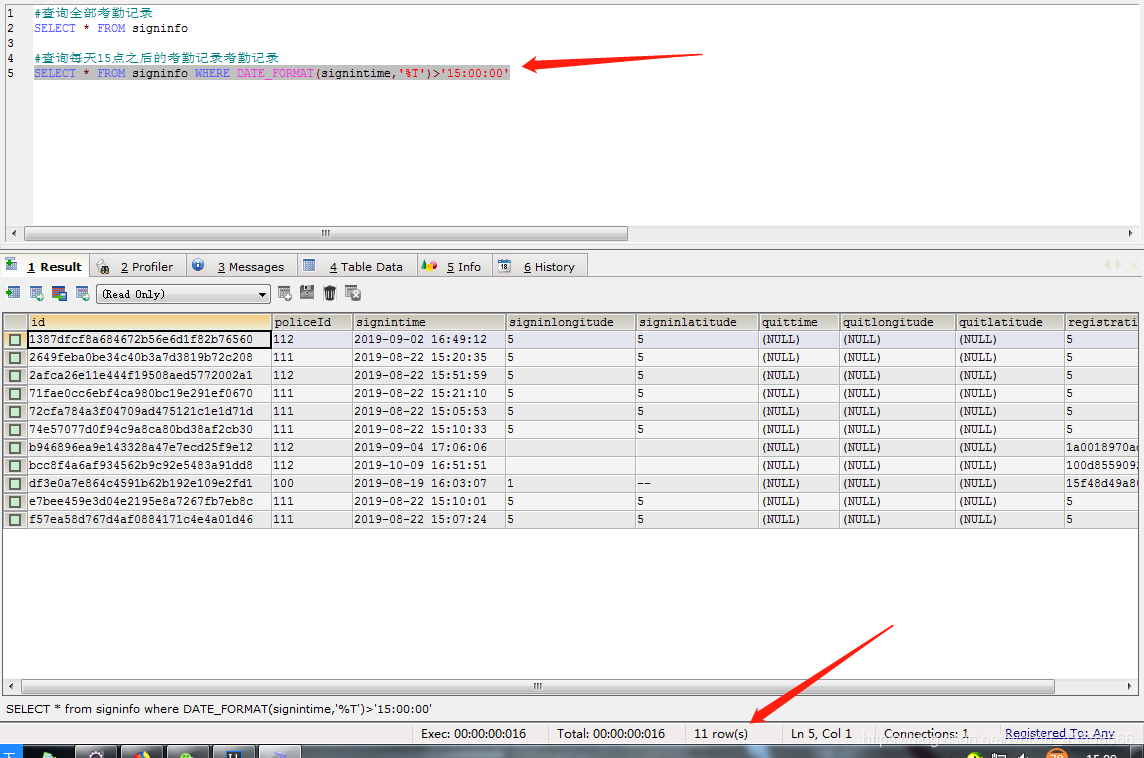Image resolution: width=1144 pixels, height=758 pixels.
Task: Switch to the 6 History tab
Action: [x=540, y=266]
